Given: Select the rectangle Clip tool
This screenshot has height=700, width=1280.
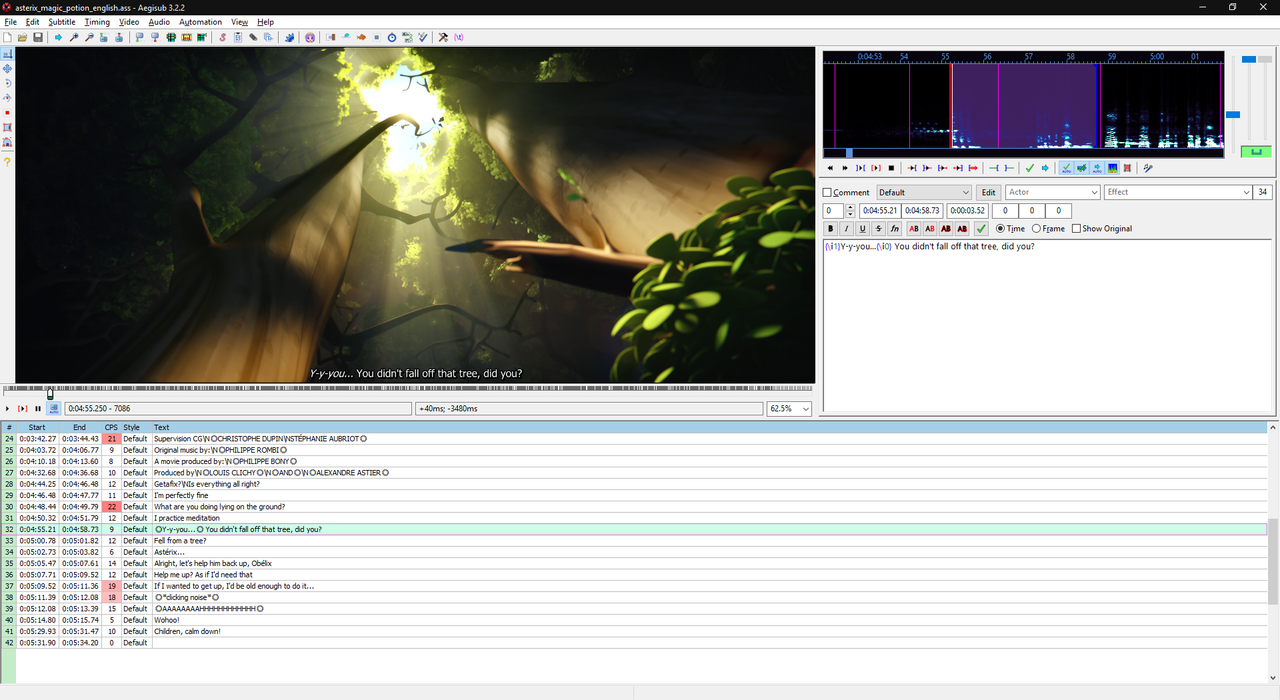Looking at the screenshot, I should [x=7, y=128].
